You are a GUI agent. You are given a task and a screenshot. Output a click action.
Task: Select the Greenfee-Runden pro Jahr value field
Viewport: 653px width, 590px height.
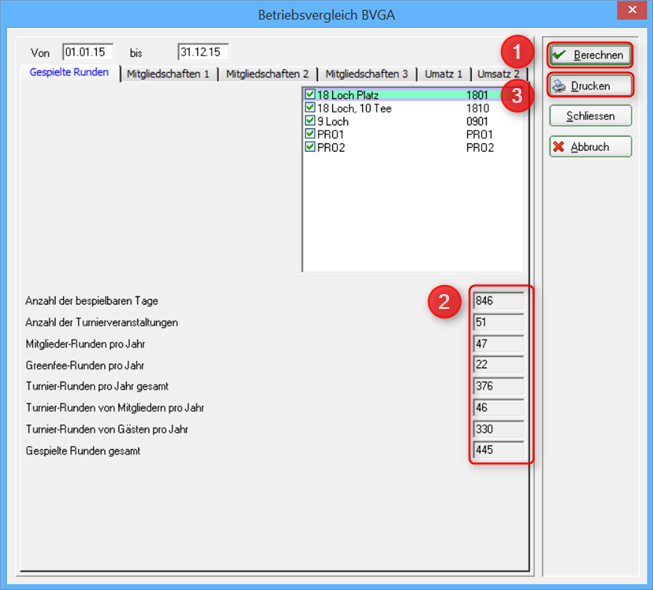(499, 365)
